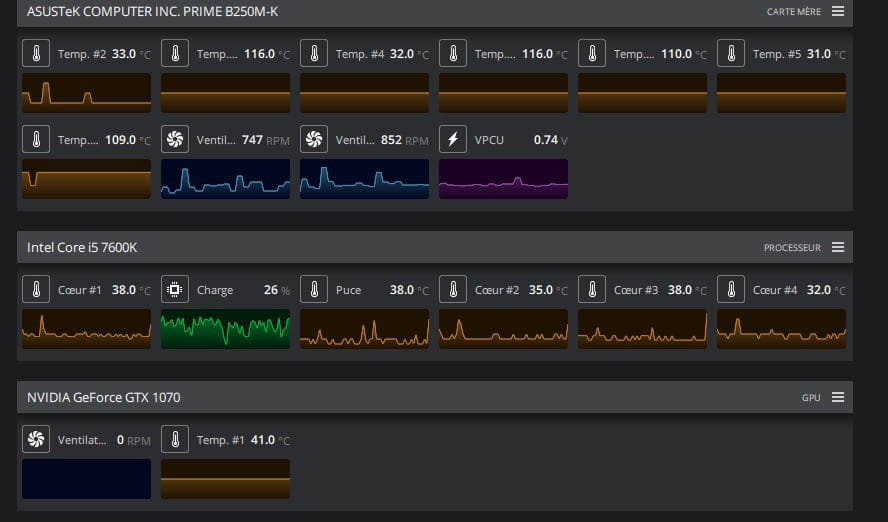
Task: Open the graph under the 110.0 °C sensor
Action: (x=643, y=93)
